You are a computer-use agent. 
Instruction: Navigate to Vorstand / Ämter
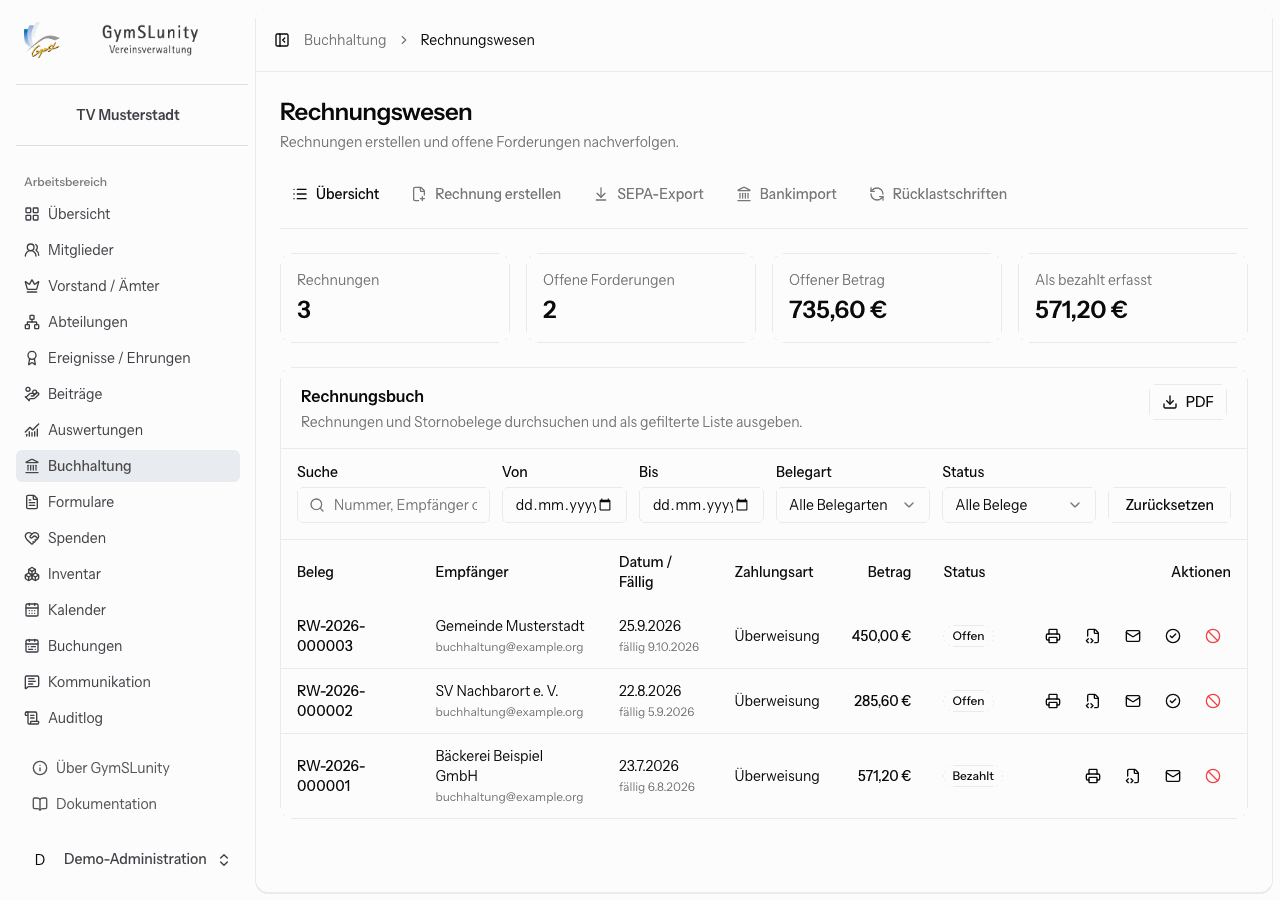[x=128, y=286]
